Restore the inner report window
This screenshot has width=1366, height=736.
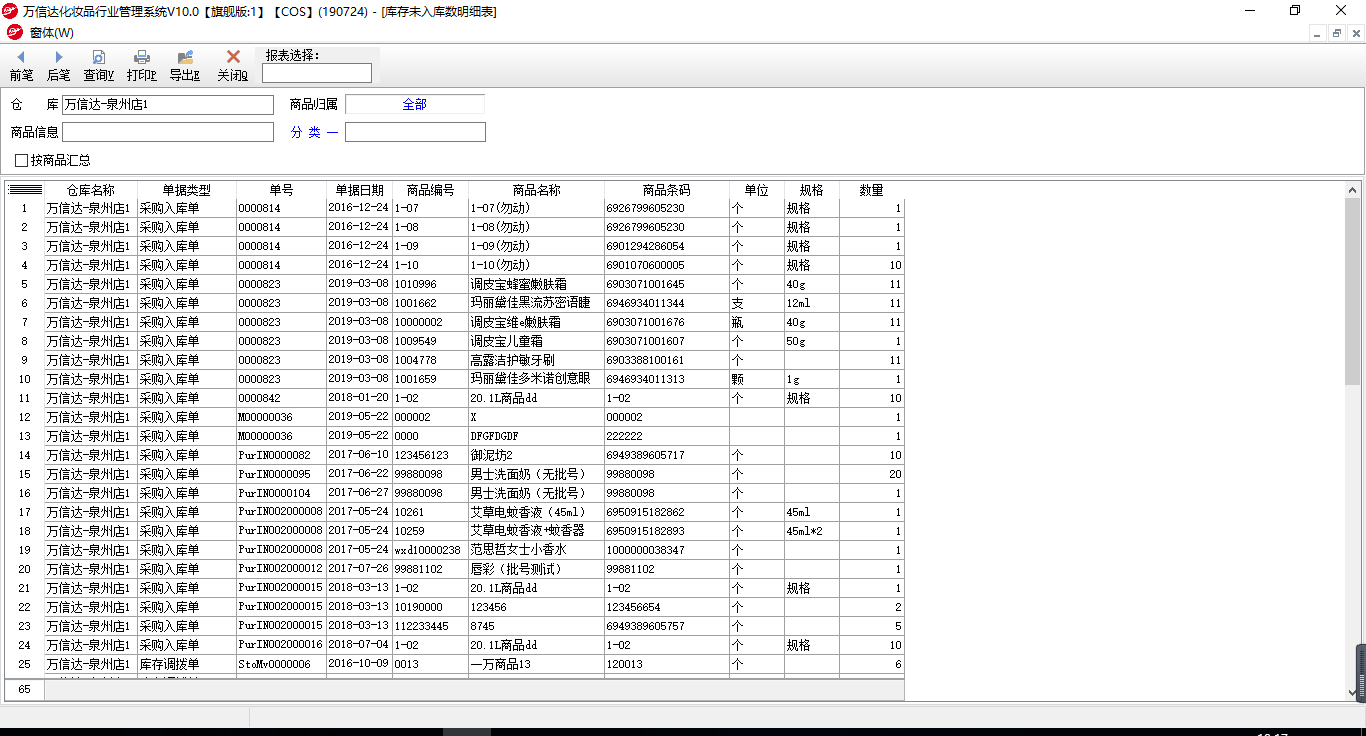pyautogui.click(x=1337, y=33)
